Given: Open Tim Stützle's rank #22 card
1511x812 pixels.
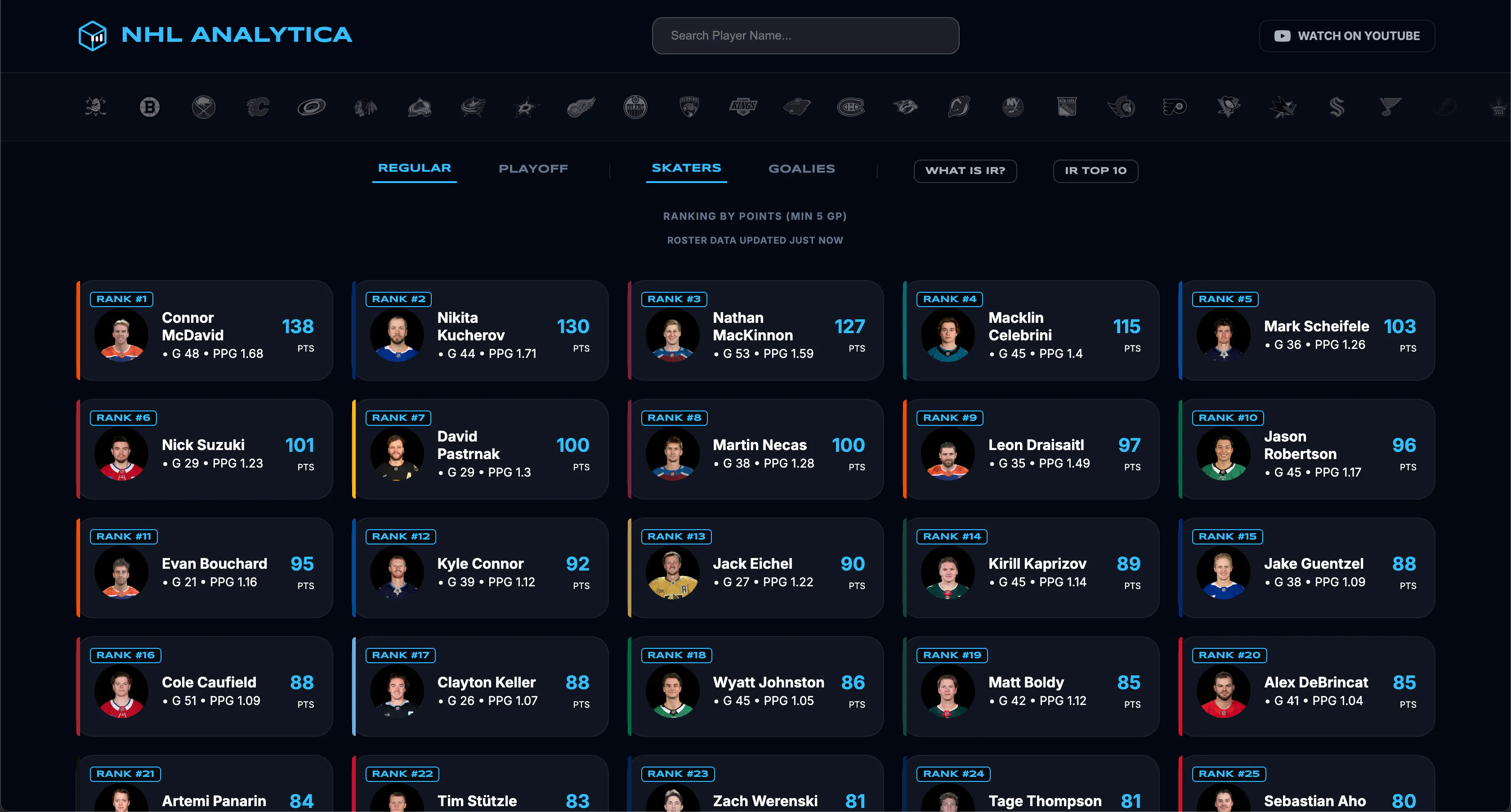Looking at the screenshot, I should (x=480, y=784).
